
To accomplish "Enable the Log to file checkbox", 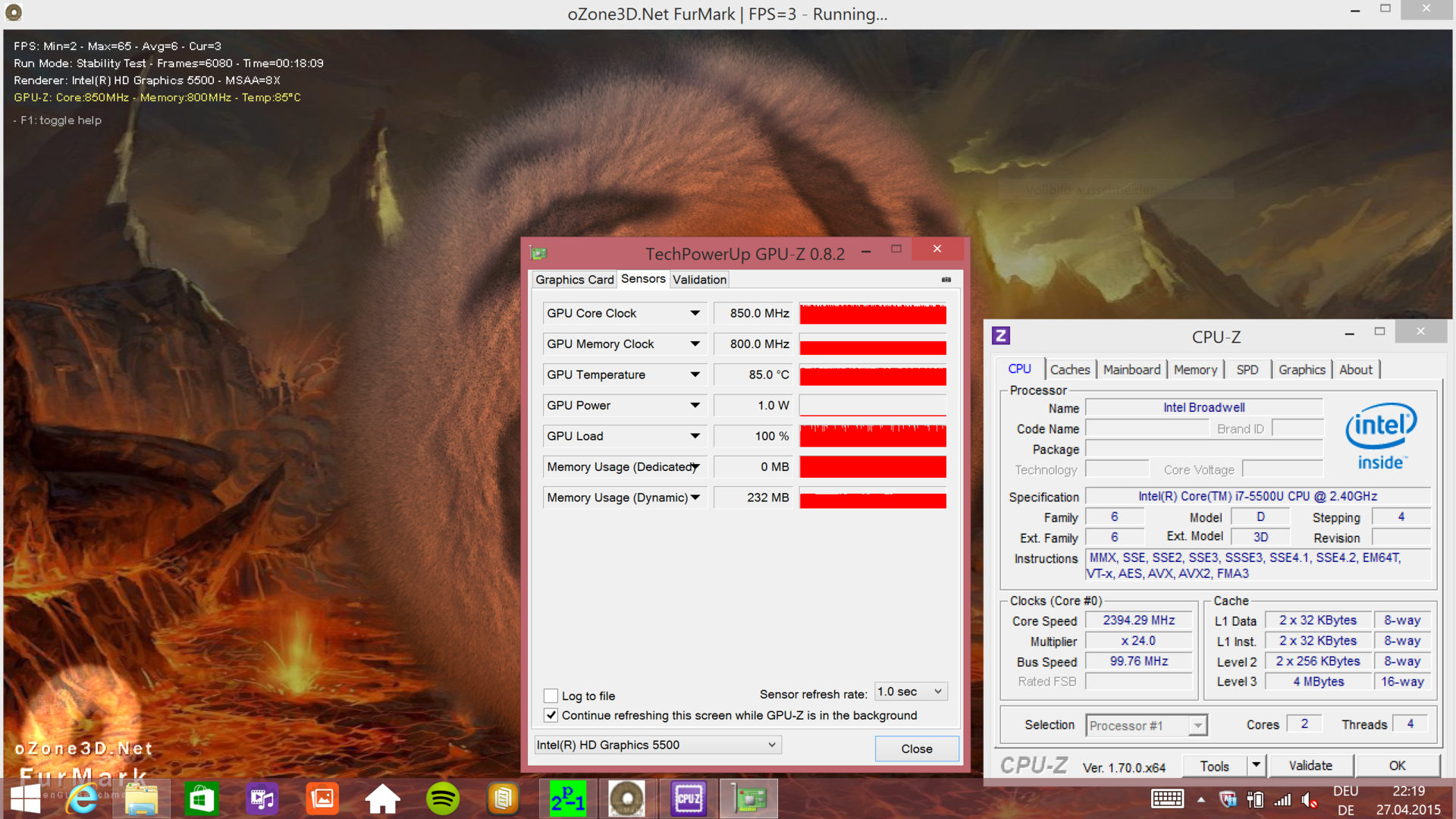I will coord(551,695).
